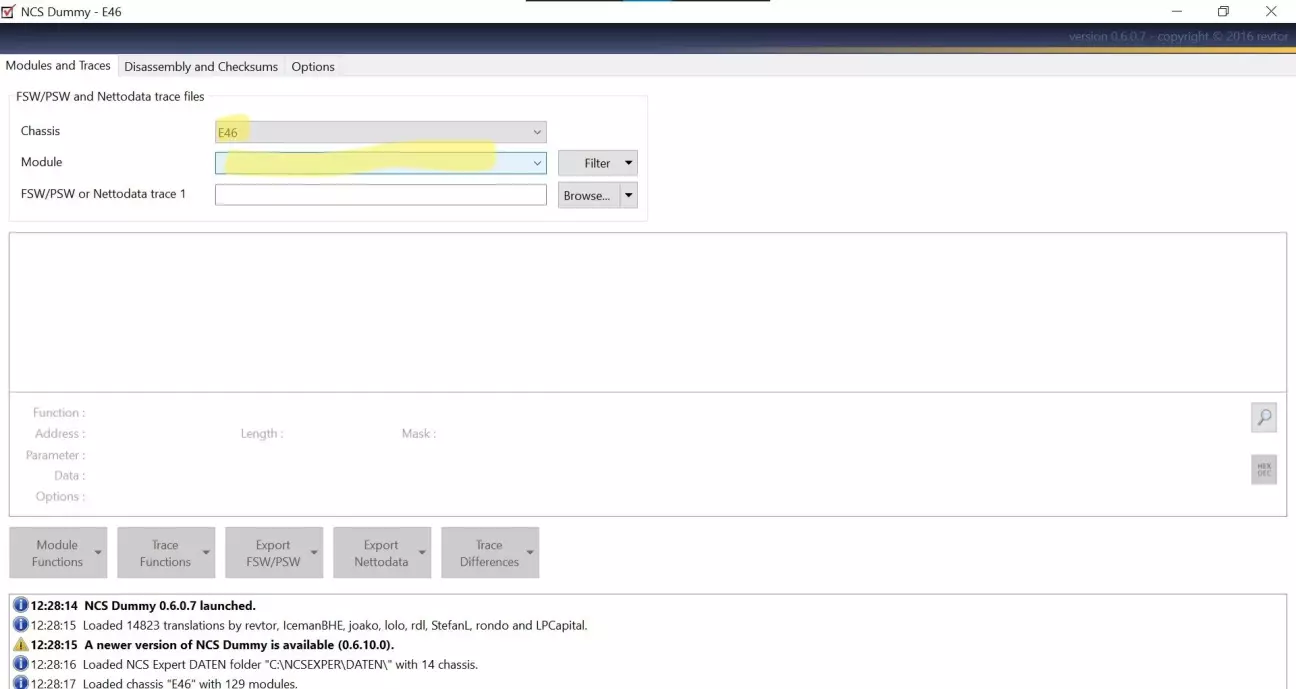Image resolution: width=1296 pixels, height=689 pixels.
Task: Open the Module dropdown list
Action: click(x=381, y=162)
